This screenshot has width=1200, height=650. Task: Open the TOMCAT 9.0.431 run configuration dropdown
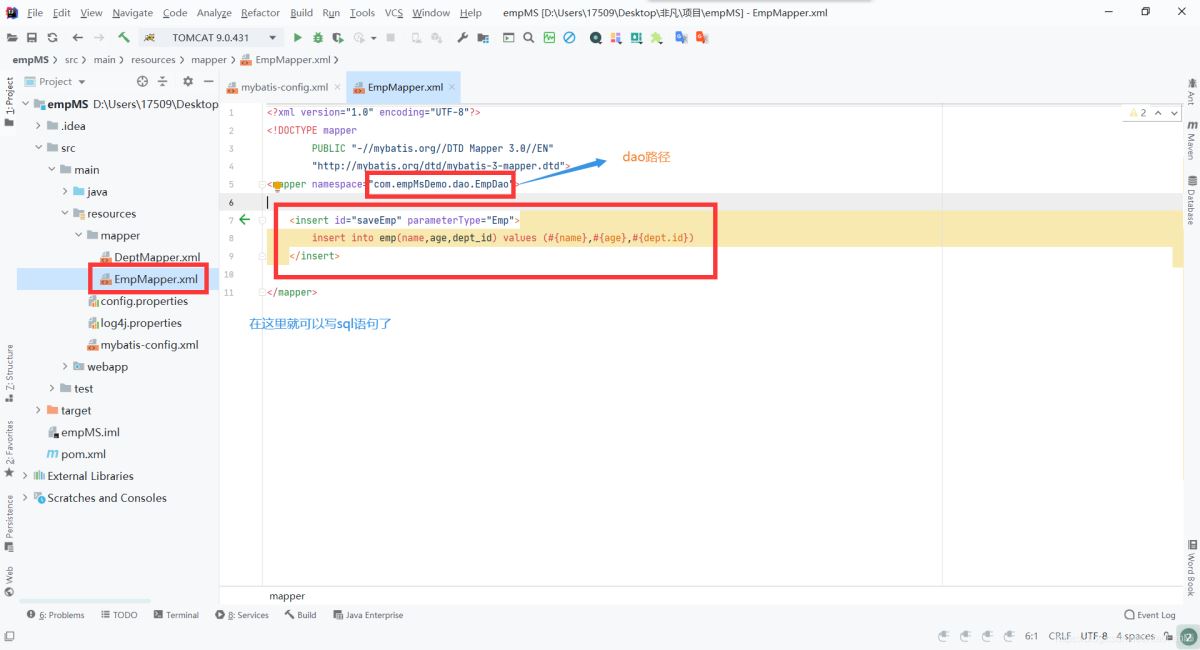(210, 38)
